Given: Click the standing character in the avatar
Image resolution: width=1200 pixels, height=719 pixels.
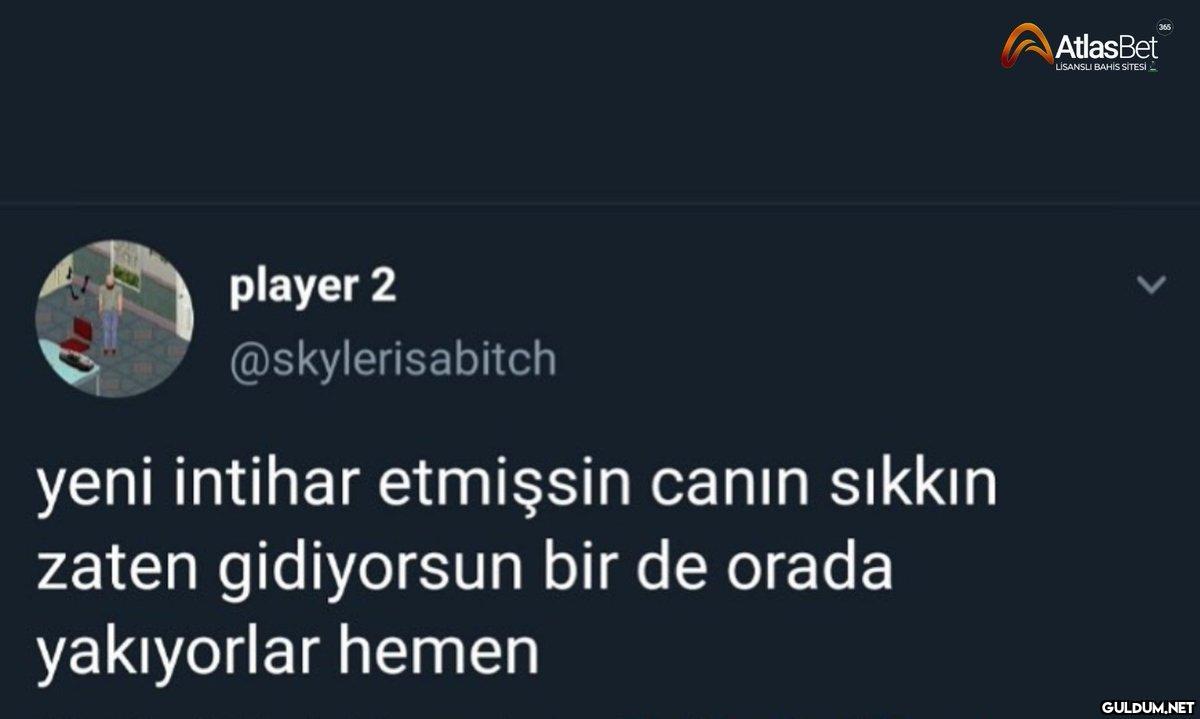Looking at the screenshot, I should click(x=108, y=314).
